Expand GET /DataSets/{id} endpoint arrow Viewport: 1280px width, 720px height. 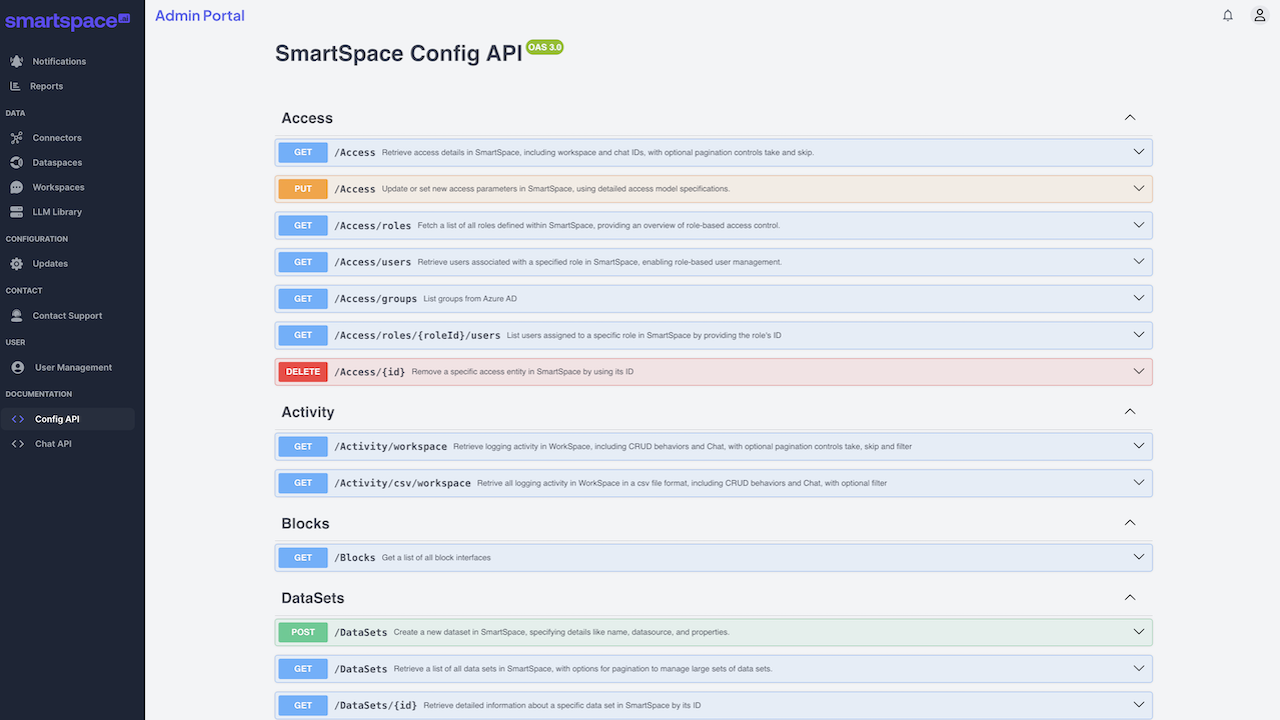tap(1138, 705)
